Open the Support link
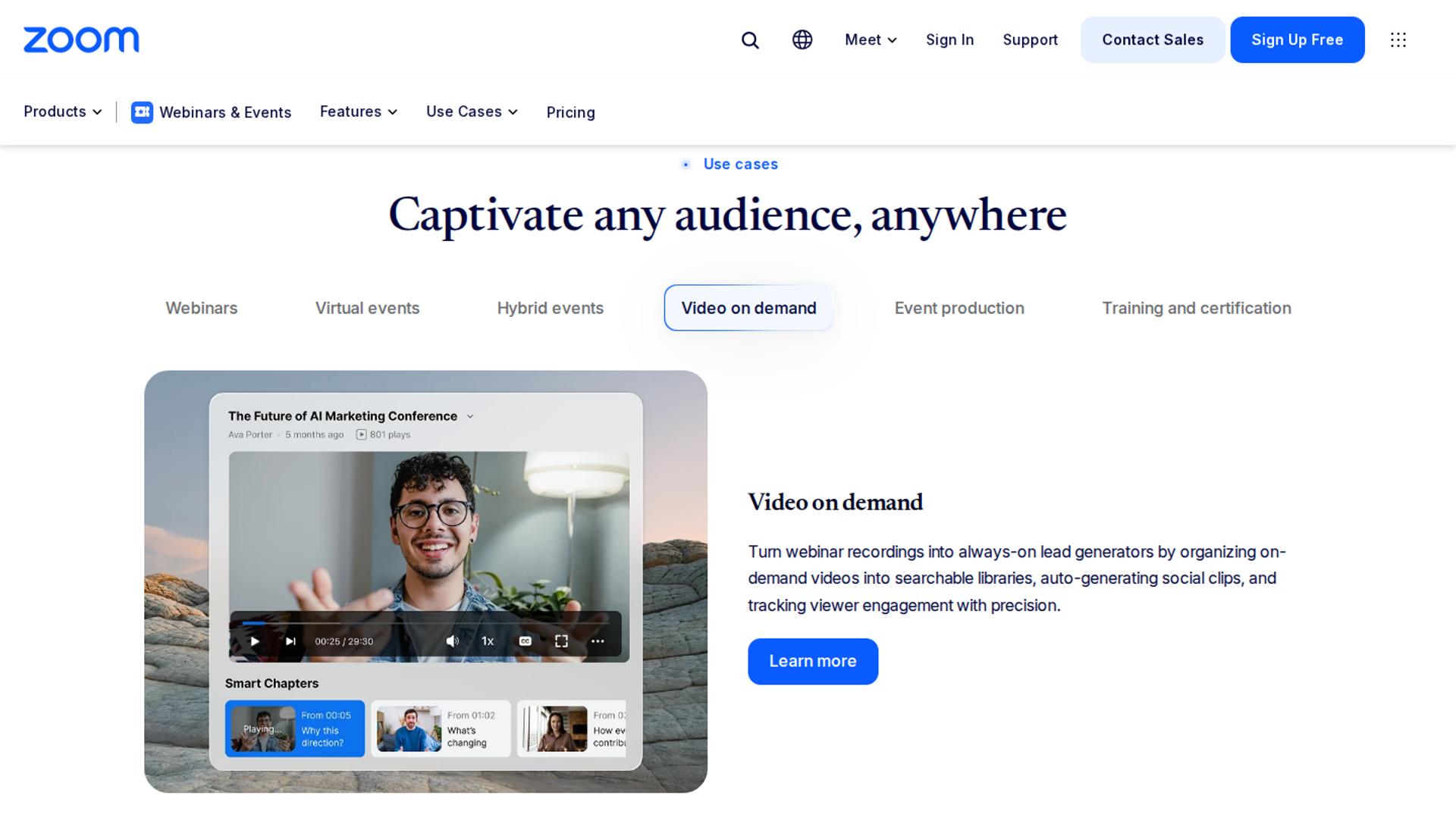Image resolution: width=1456 pixels, height=824 pixels. pyautogui.click(x=1030, y=39)
